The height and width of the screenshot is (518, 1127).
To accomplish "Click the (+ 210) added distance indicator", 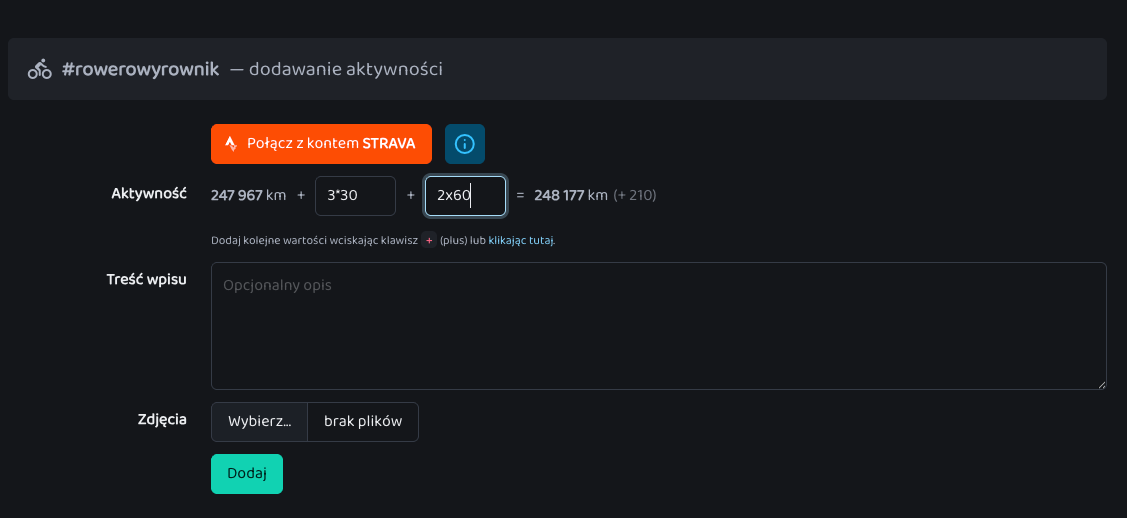I will point(635,196).
